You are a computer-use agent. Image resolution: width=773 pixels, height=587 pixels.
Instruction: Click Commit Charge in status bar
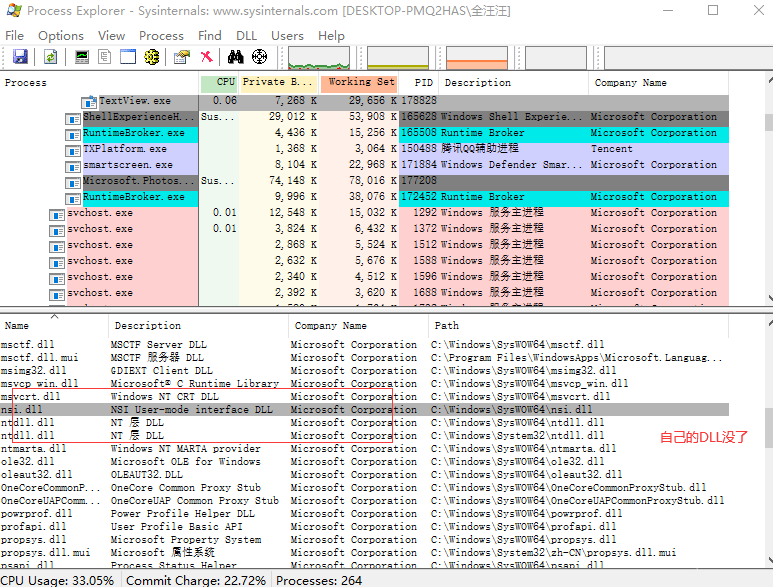196,581
